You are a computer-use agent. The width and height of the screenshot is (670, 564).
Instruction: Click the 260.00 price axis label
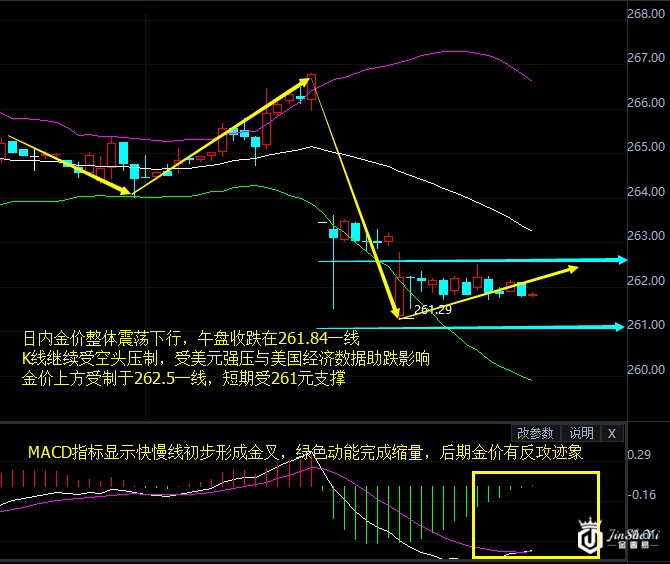(x=646, y=369)
